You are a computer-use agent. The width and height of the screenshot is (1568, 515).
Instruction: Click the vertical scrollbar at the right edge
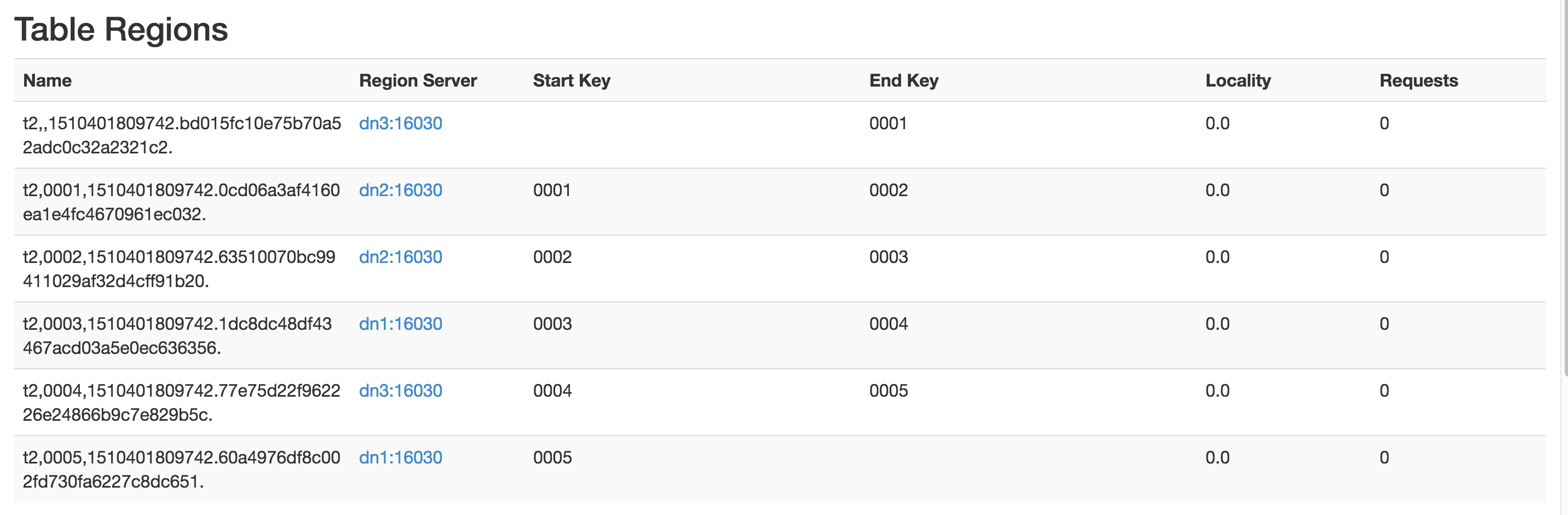point(1564,183)
